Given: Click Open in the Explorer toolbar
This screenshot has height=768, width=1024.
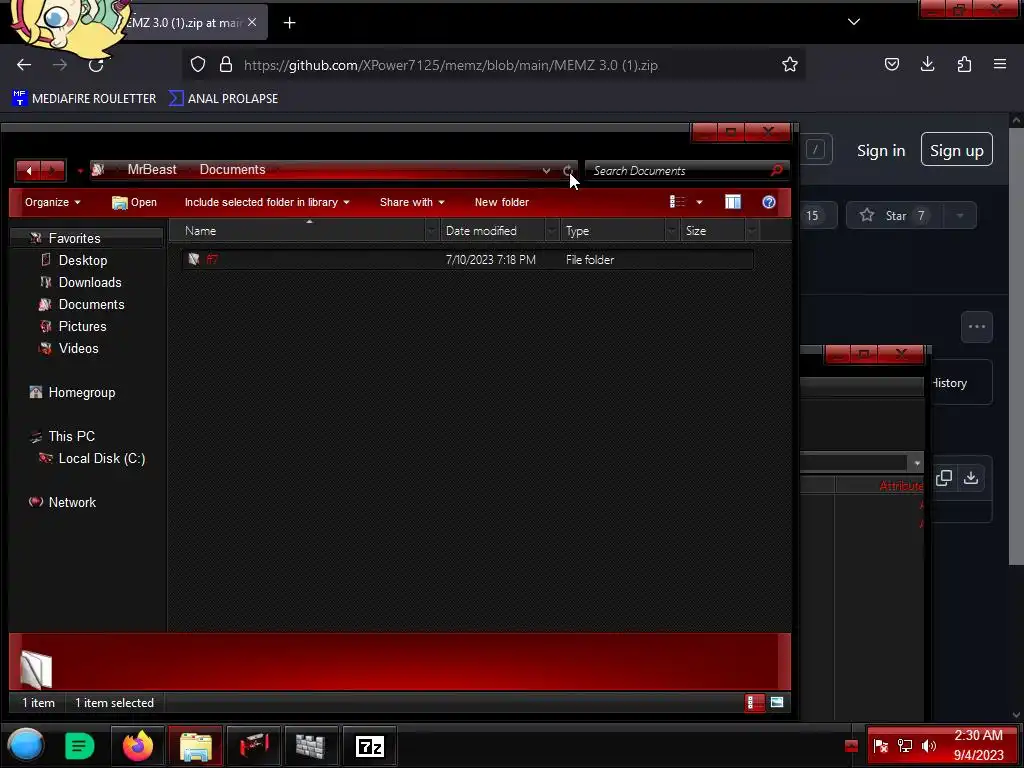Looking at the screenshot, I should 135,202.
